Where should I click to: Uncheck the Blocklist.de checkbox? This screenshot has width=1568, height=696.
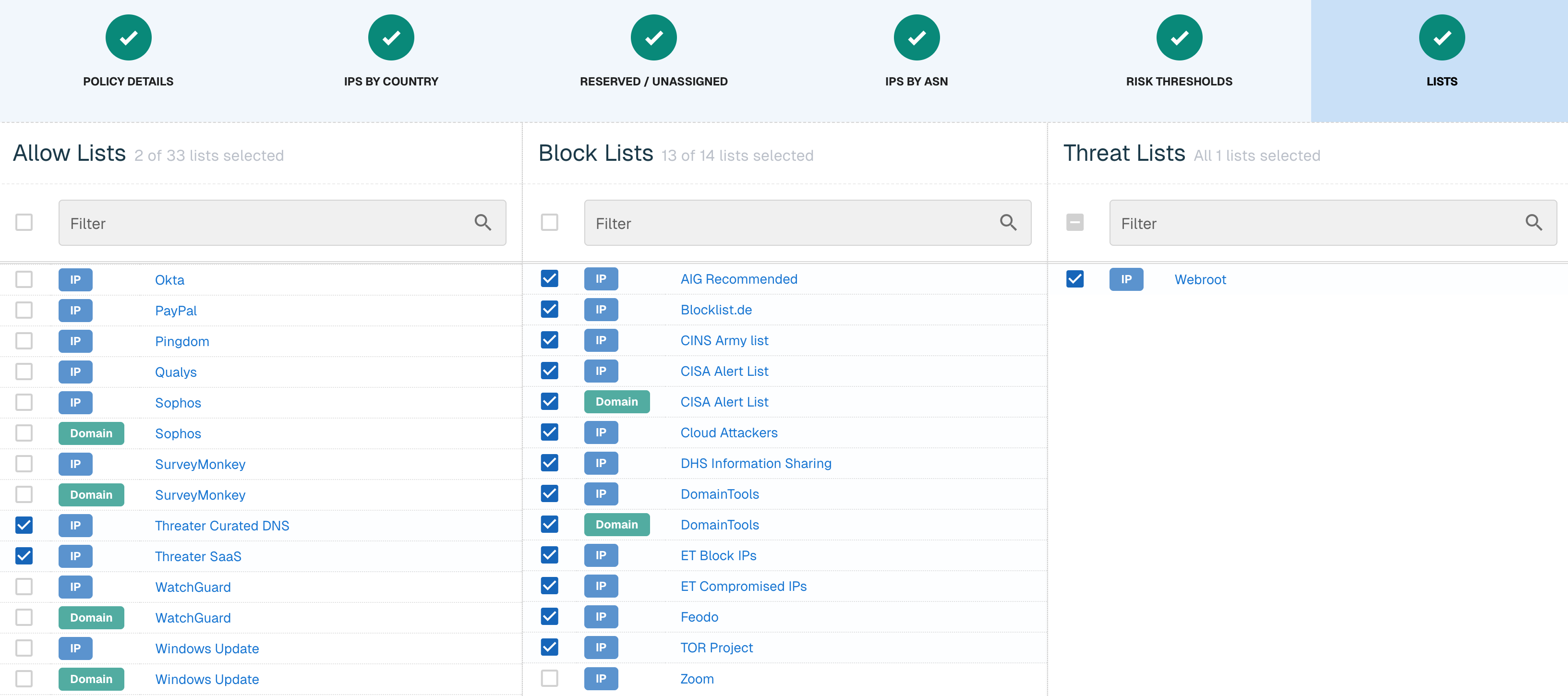coord(549,309)
